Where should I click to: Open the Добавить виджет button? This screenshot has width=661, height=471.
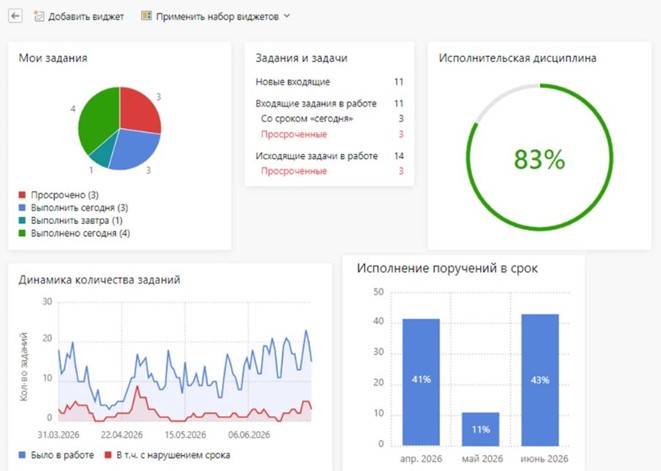pos(79,16)
